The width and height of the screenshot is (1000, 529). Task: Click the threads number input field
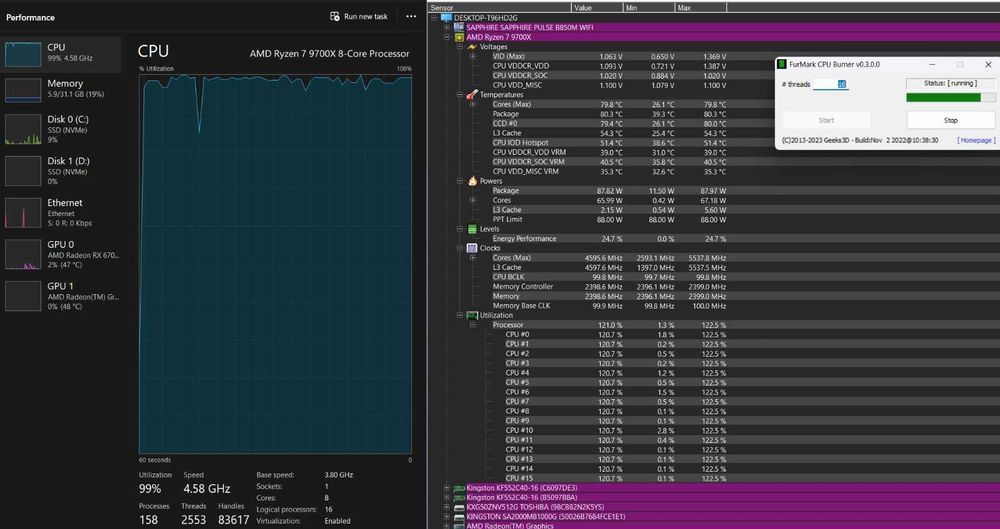[x=830, y=84]
